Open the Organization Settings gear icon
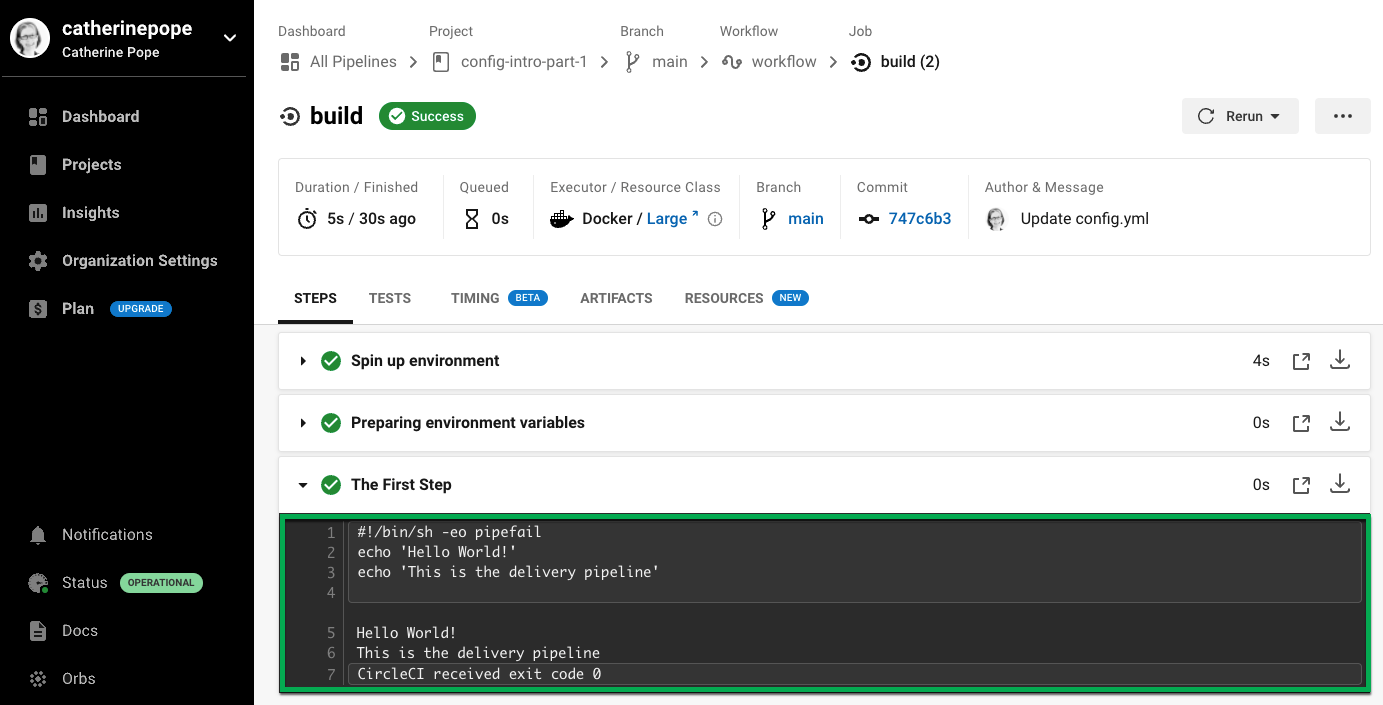1383x705 pixels. (38, 261)
